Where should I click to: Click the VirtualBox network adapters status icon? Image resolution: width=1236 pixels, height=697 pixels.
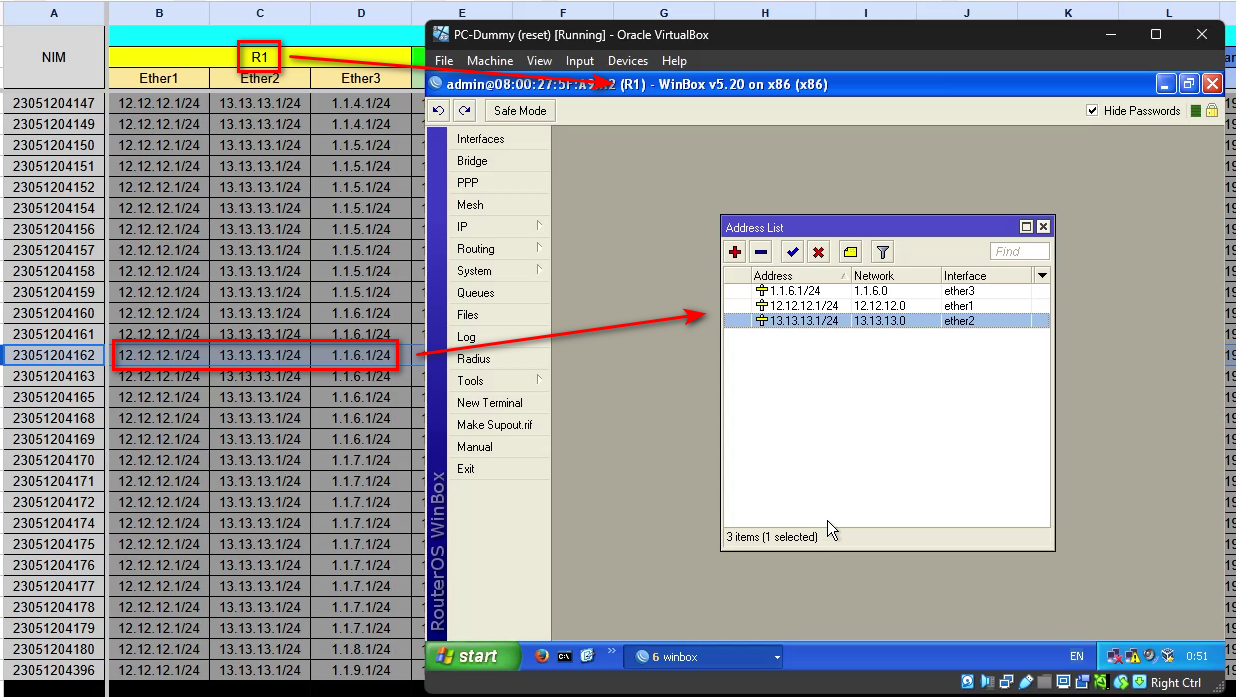pos(1006,682)
